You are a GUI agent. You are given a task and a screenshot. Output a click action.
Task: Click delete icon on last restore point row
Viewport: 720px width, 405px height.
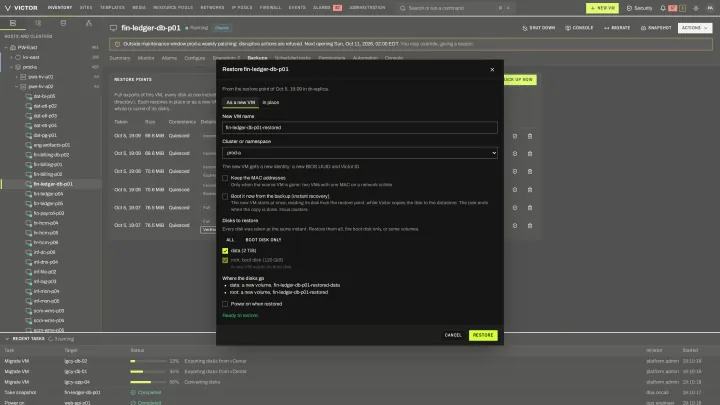530,225
